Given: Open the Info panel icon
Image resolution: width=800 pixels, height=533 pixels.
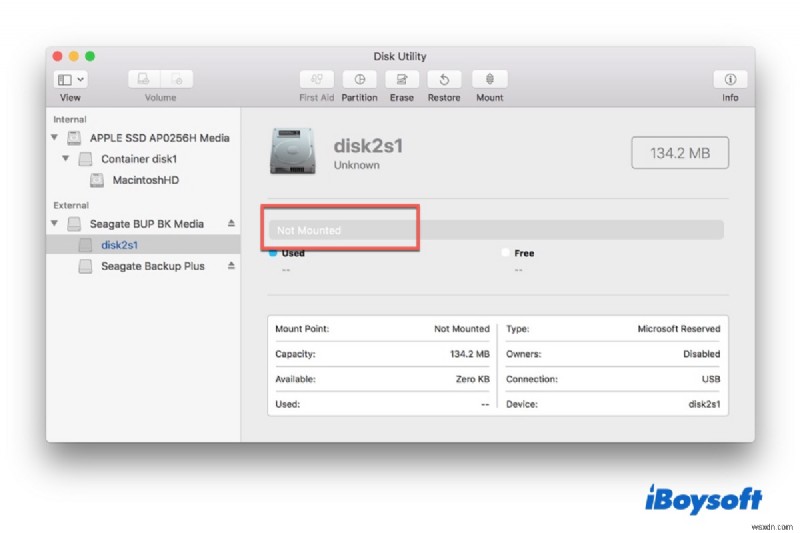Looking at the screenshot, I should (730, 80).
